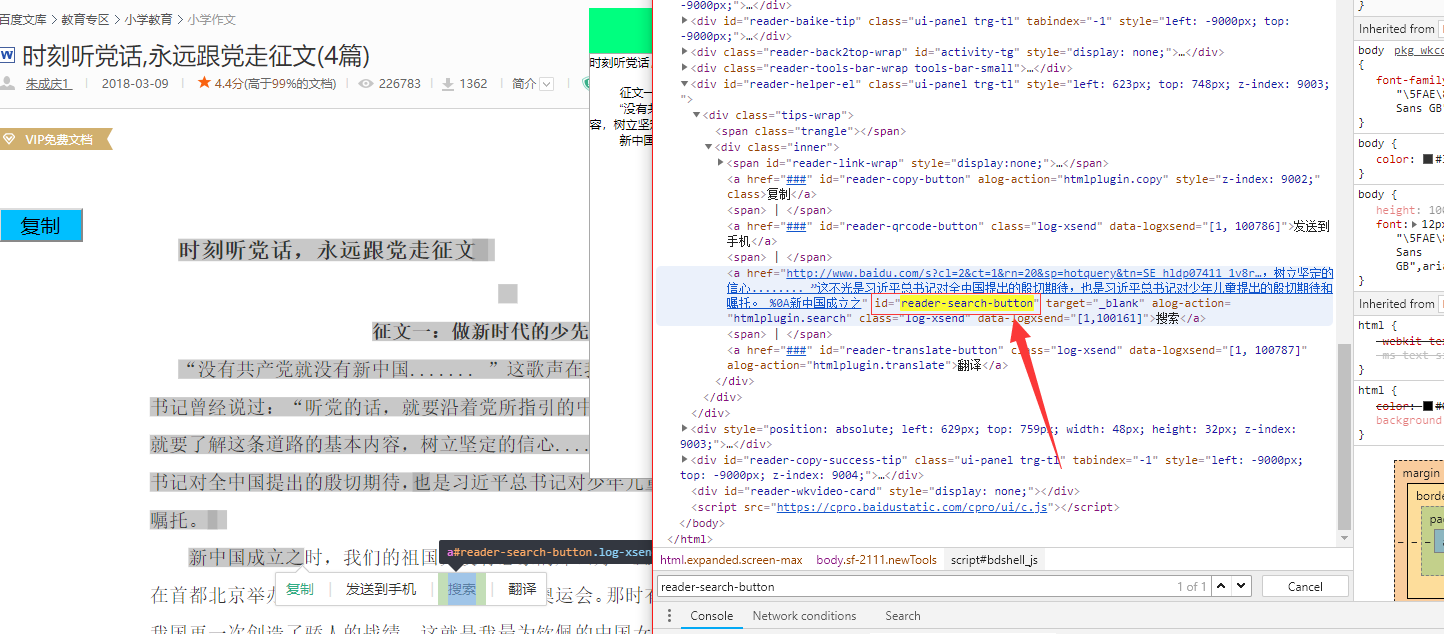This screenshot has height=634, width=1444.
Task: Open the 小学教育 breadcrumb link
Action: coord(148,19)
